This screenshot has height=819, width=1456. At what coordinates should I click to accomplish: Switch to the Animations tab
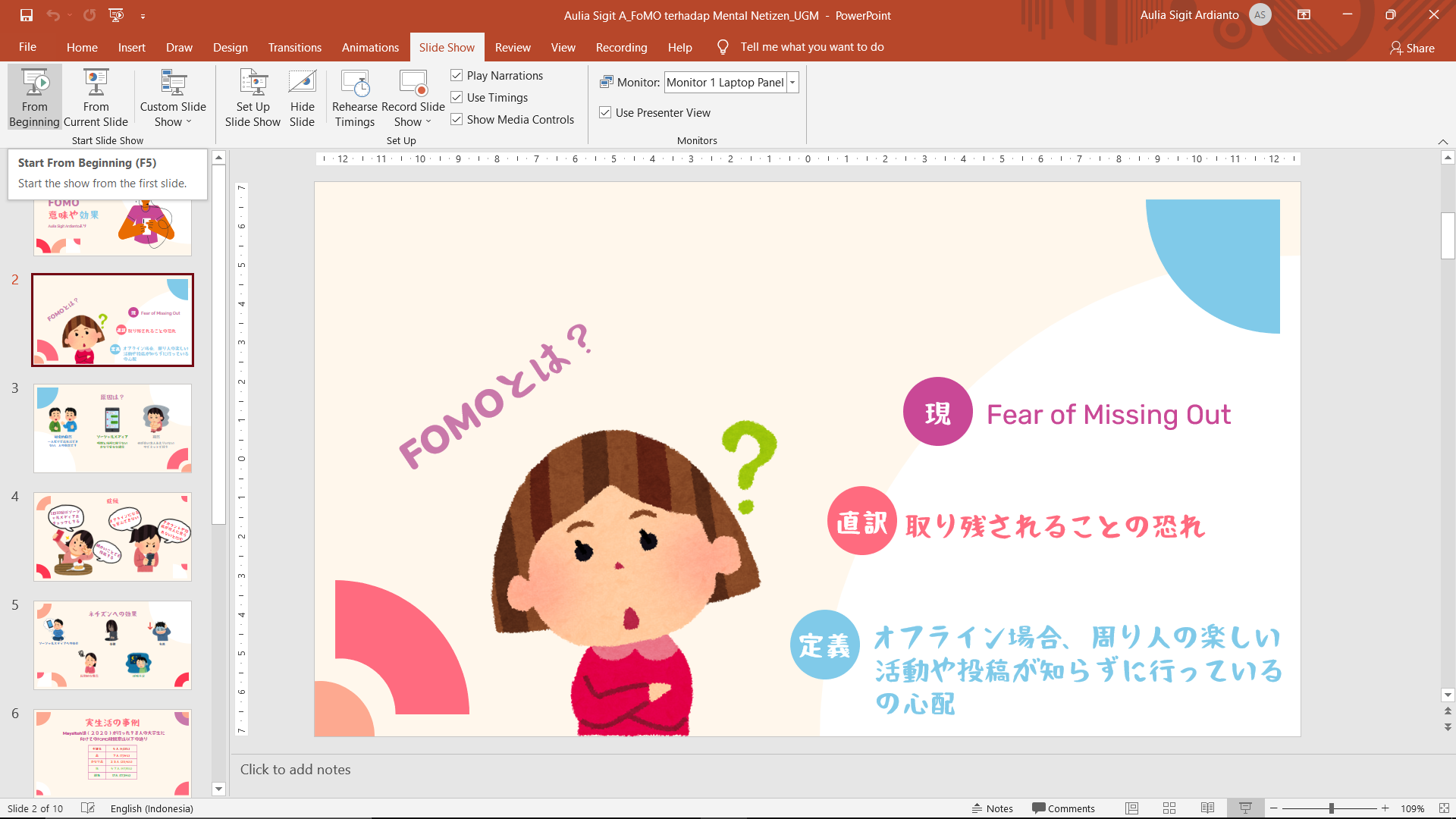[x=370, y=47]
